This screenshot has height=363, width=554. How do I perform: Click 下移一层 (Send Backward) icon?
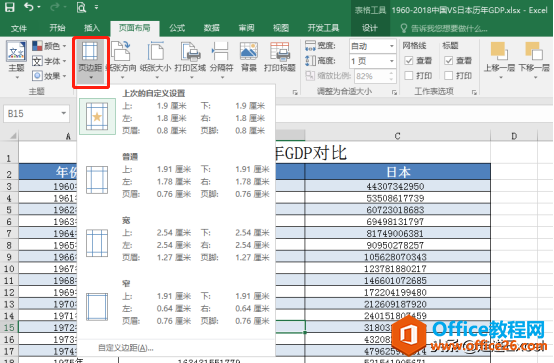tap(534, 60)
